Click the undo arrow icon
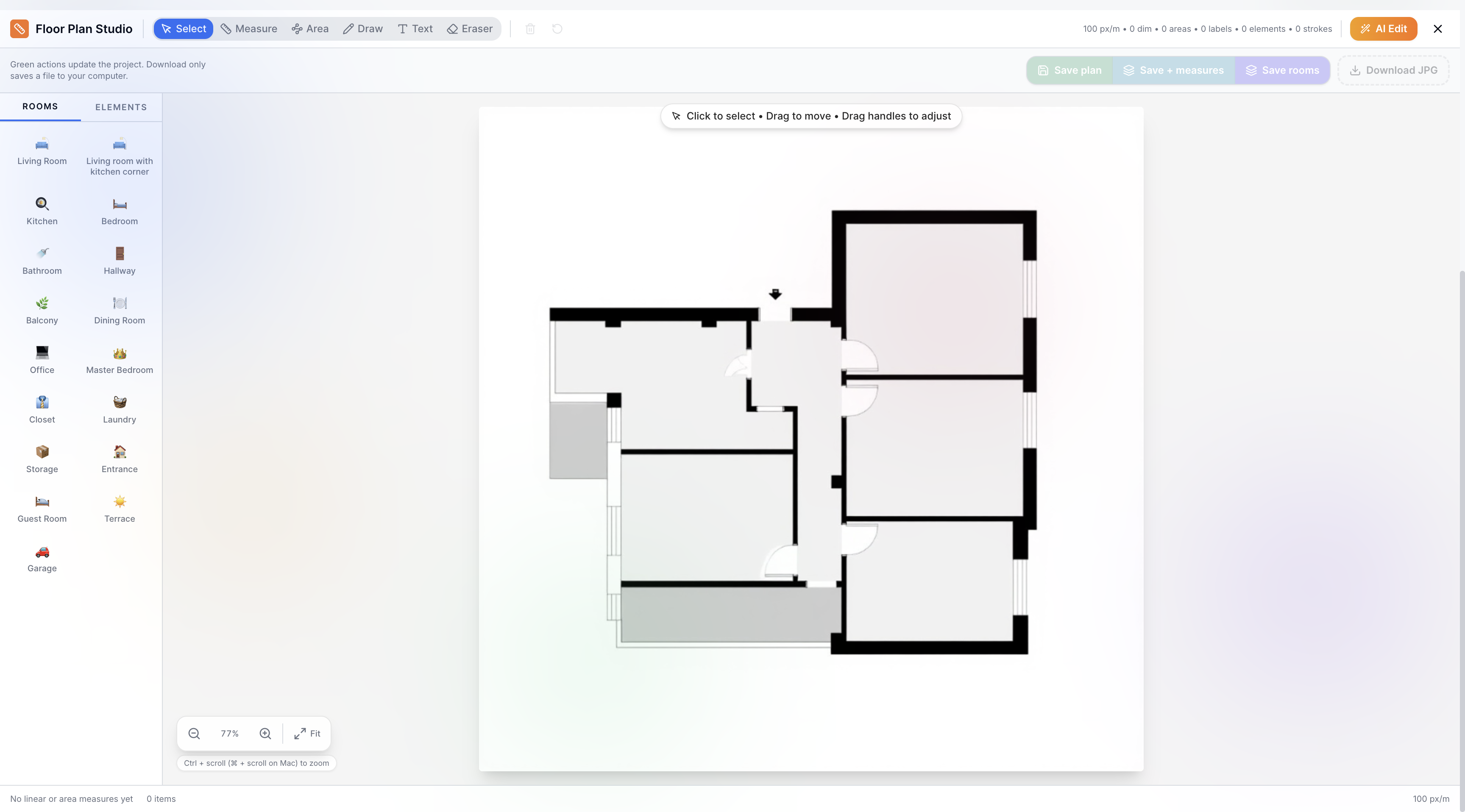 pos(557,29)
